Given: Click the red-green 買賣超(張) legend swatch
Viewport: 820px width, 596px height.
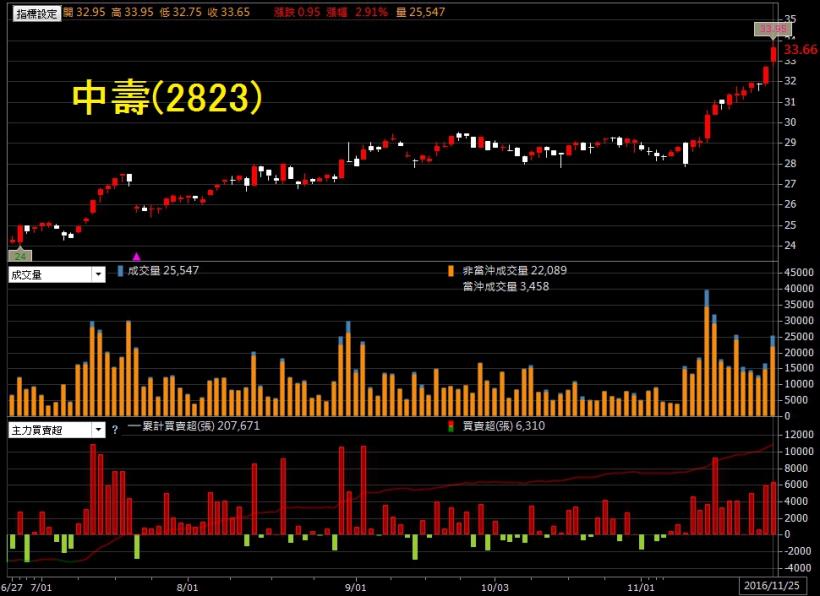Looking at the screenshot, I should tap(451, 426).
